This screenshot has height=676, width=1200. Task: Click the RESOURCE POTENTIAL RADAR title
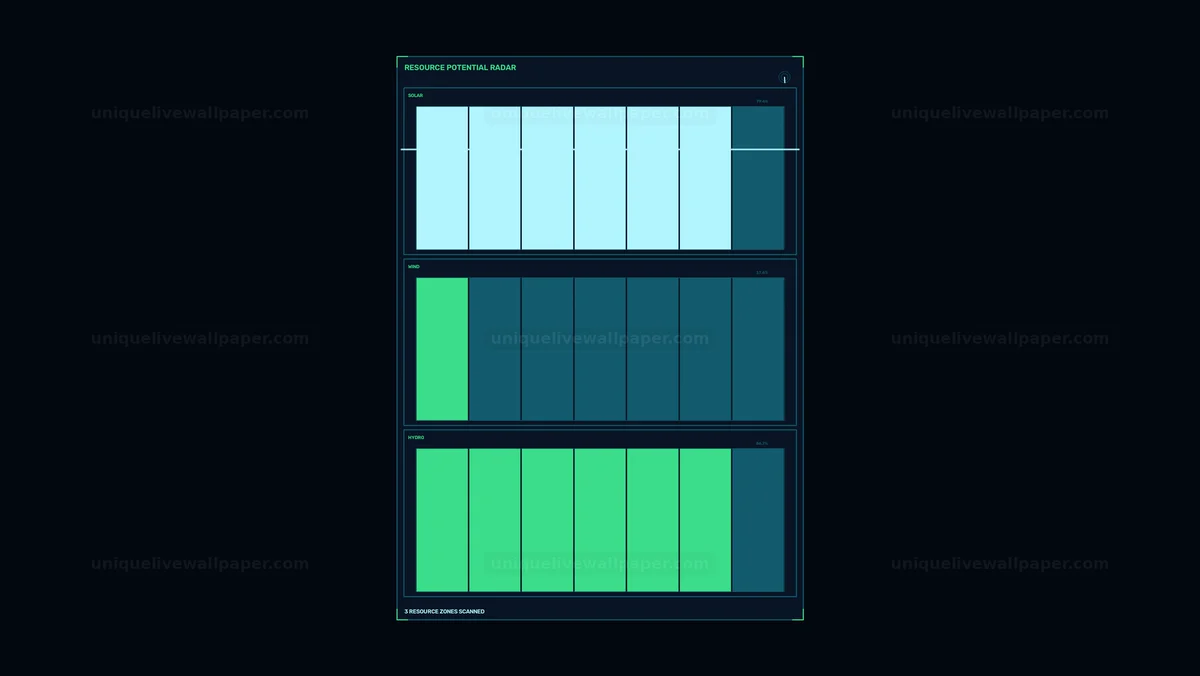click(x=460, y=68)
